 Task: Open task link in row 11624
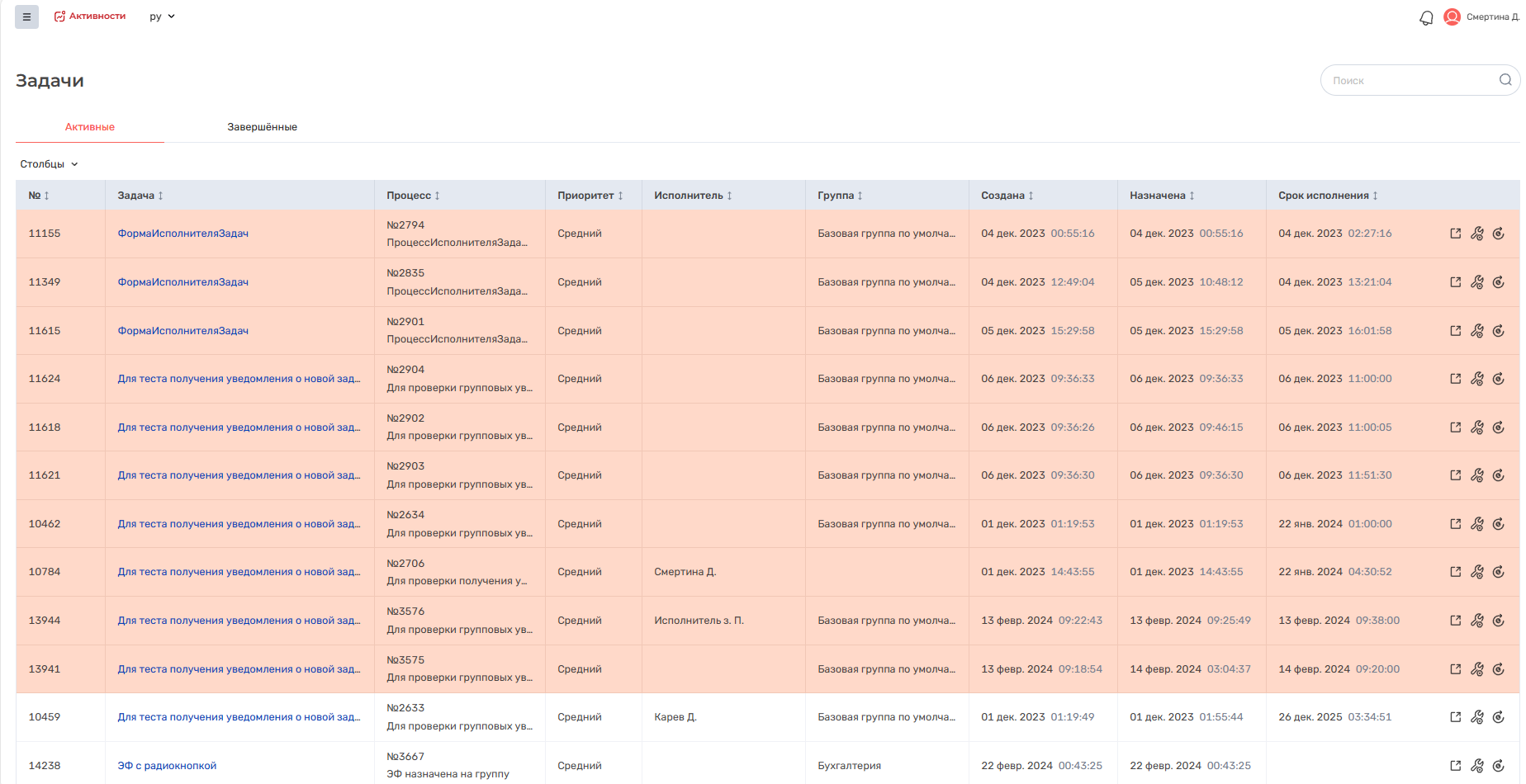[239, 379]
